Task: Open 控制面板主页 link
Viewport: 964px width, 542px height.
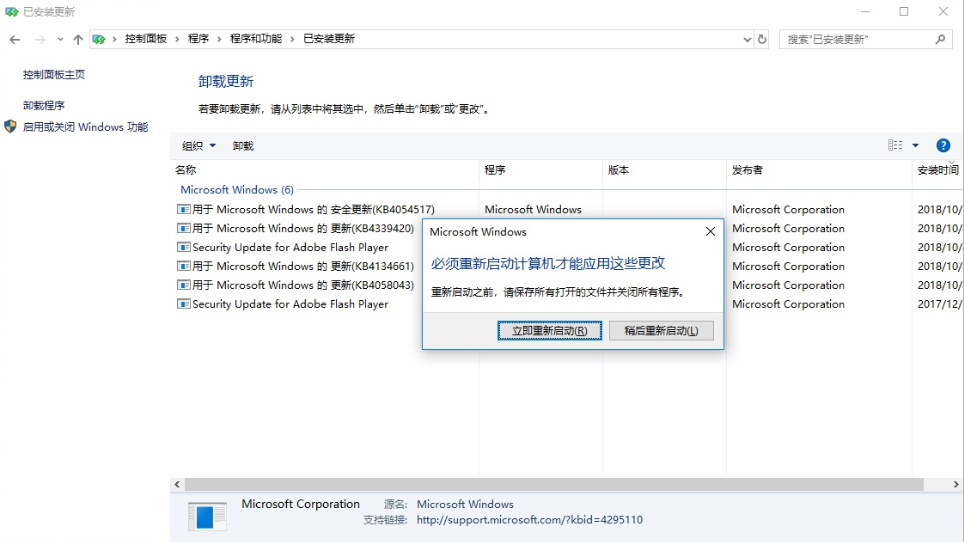Action: click(54, 74)
